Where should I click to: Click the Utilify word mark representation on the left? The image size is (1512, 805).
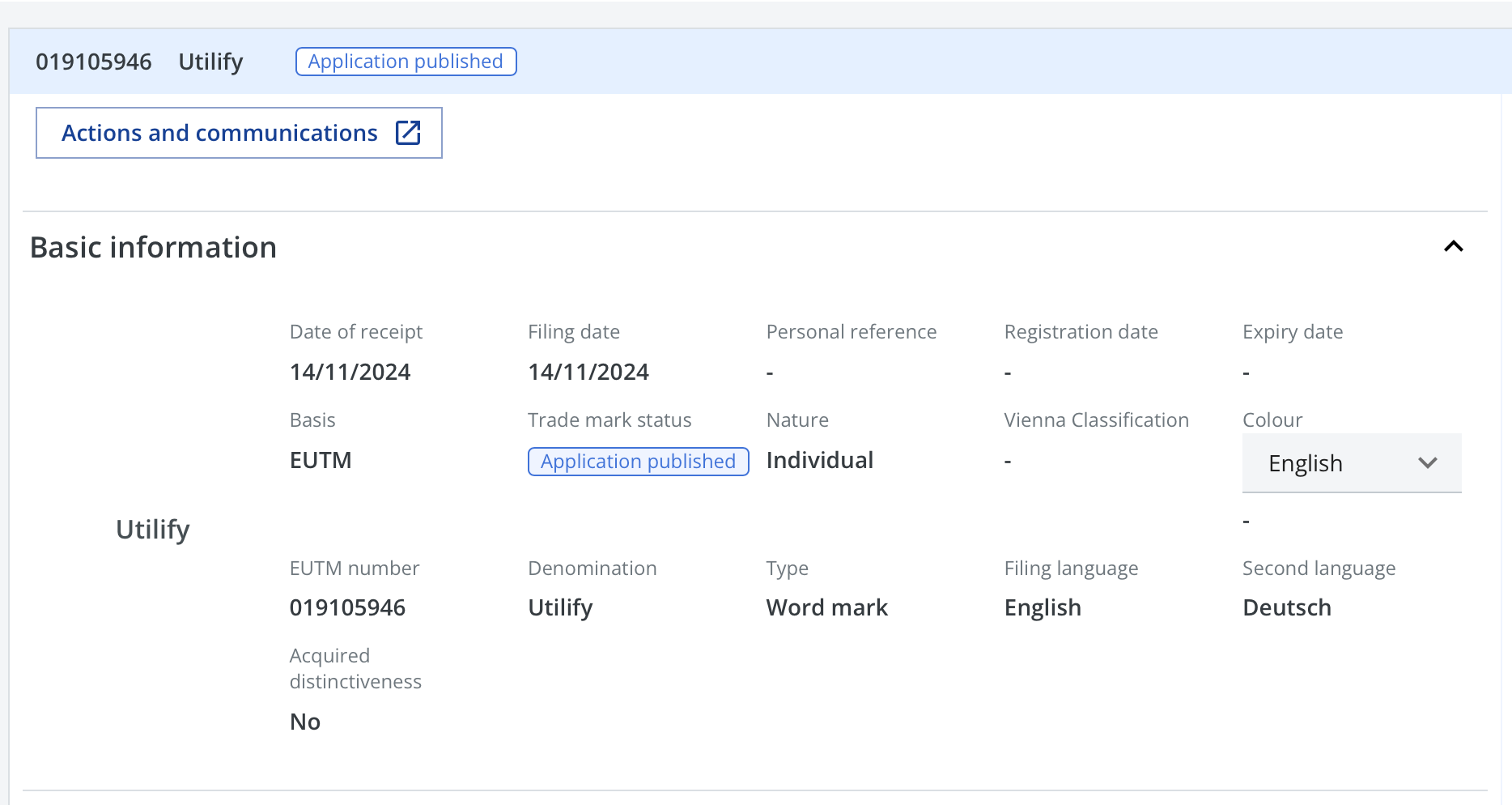pyautogui.click(x=152, y=529)
